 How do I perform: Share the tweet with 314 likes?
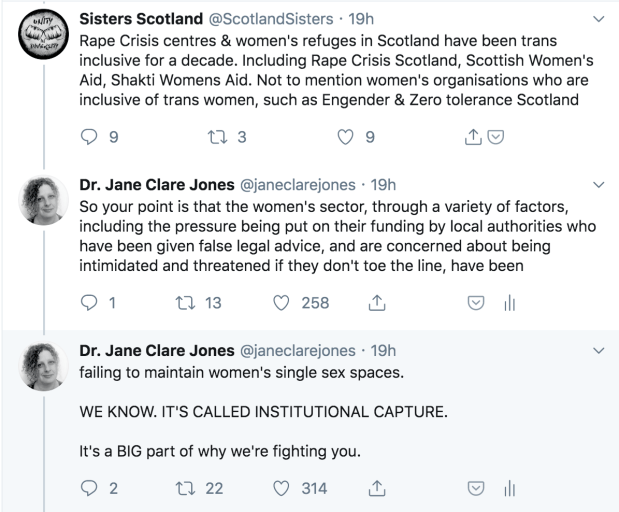tap(378, 489)
